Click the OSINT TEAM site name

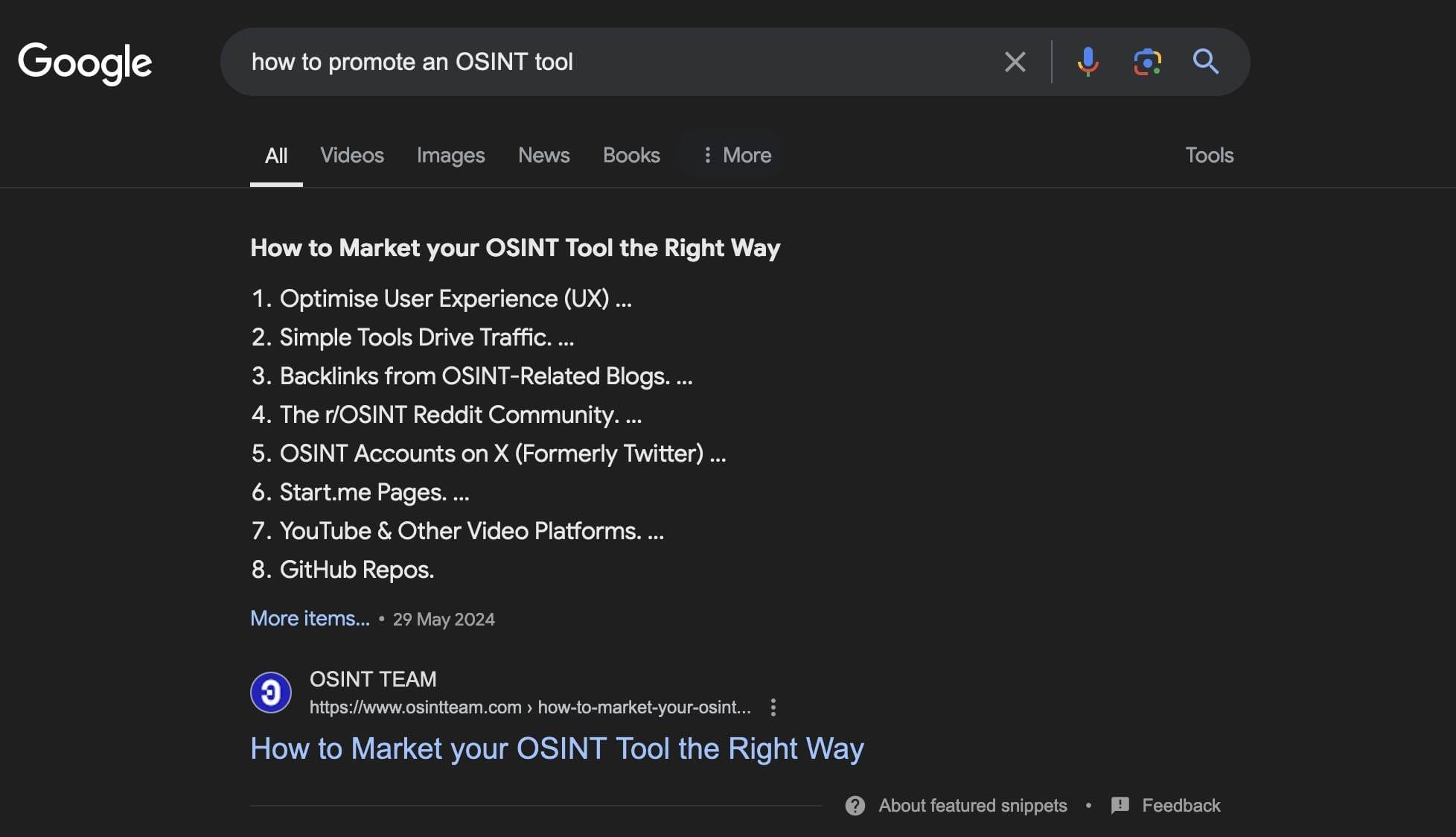click(373, 679)
